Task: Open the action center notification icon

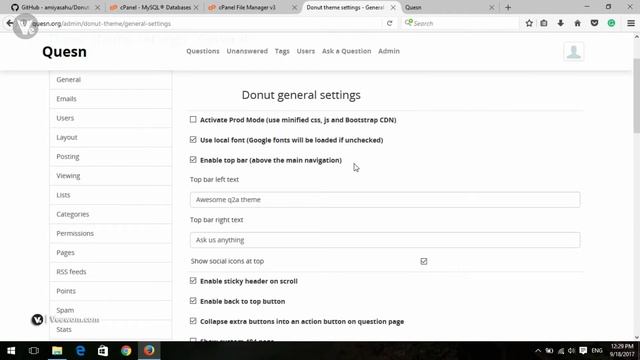Action: (x=583, y=351)
